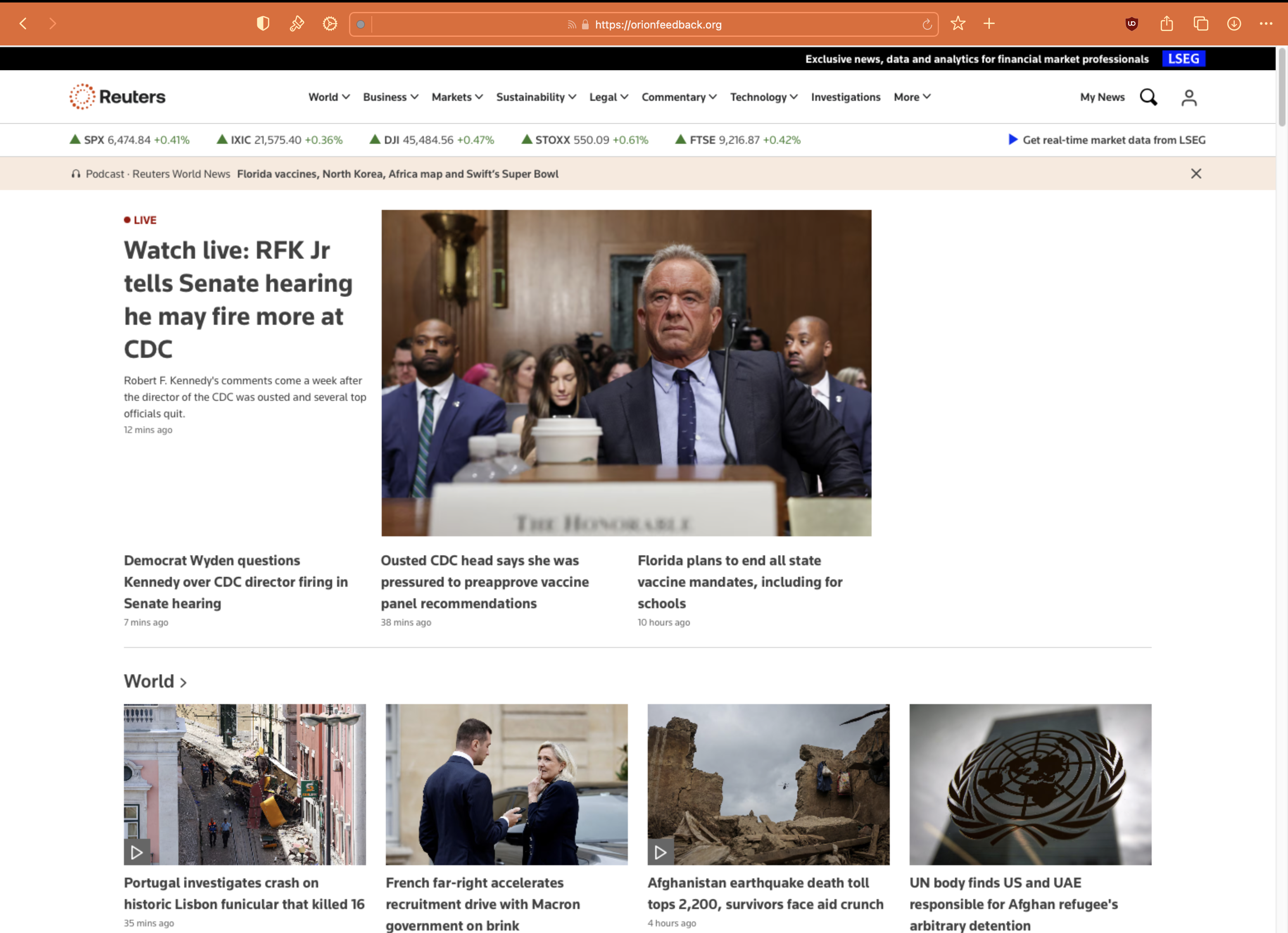Open the uBlock Origin extension
Viewport: 1288px width, 933px height.
point(1131,24)
